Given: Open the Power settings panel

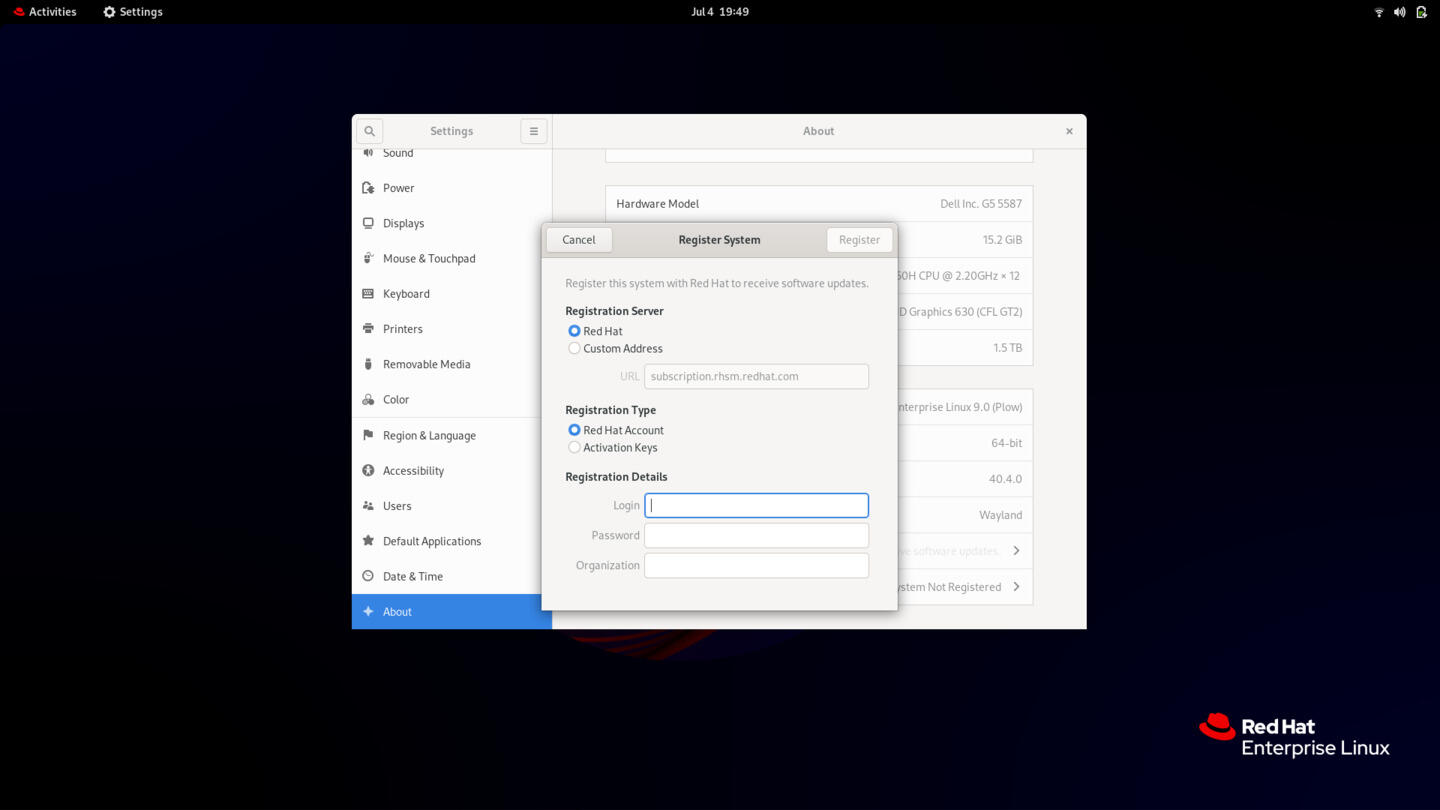Looking at the screenshot, I should [452, 188].
